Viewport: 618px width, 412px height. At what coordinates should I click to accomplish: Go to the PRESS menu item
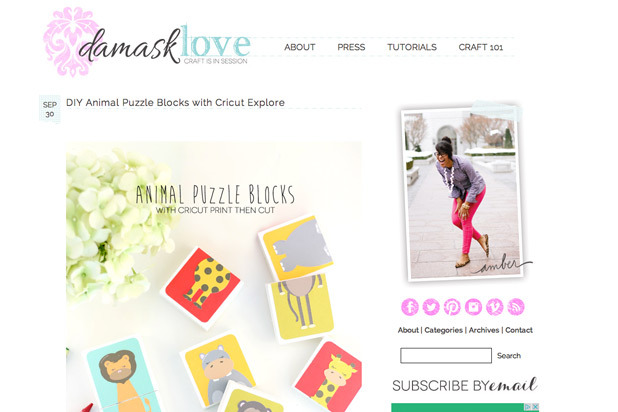351,47
